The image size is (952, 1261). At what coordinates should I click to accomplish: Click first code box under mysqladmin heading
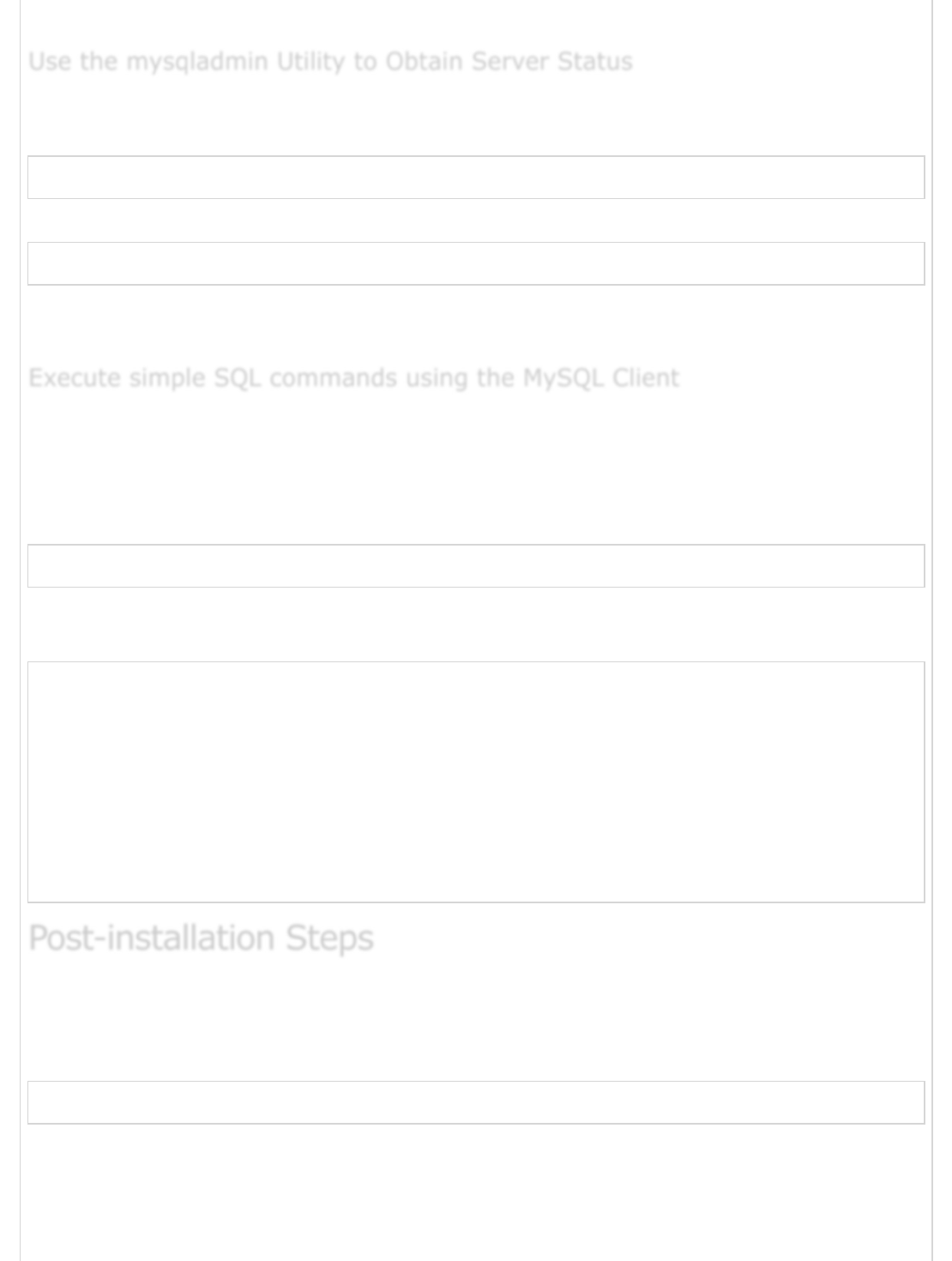(x=476, y=178)
